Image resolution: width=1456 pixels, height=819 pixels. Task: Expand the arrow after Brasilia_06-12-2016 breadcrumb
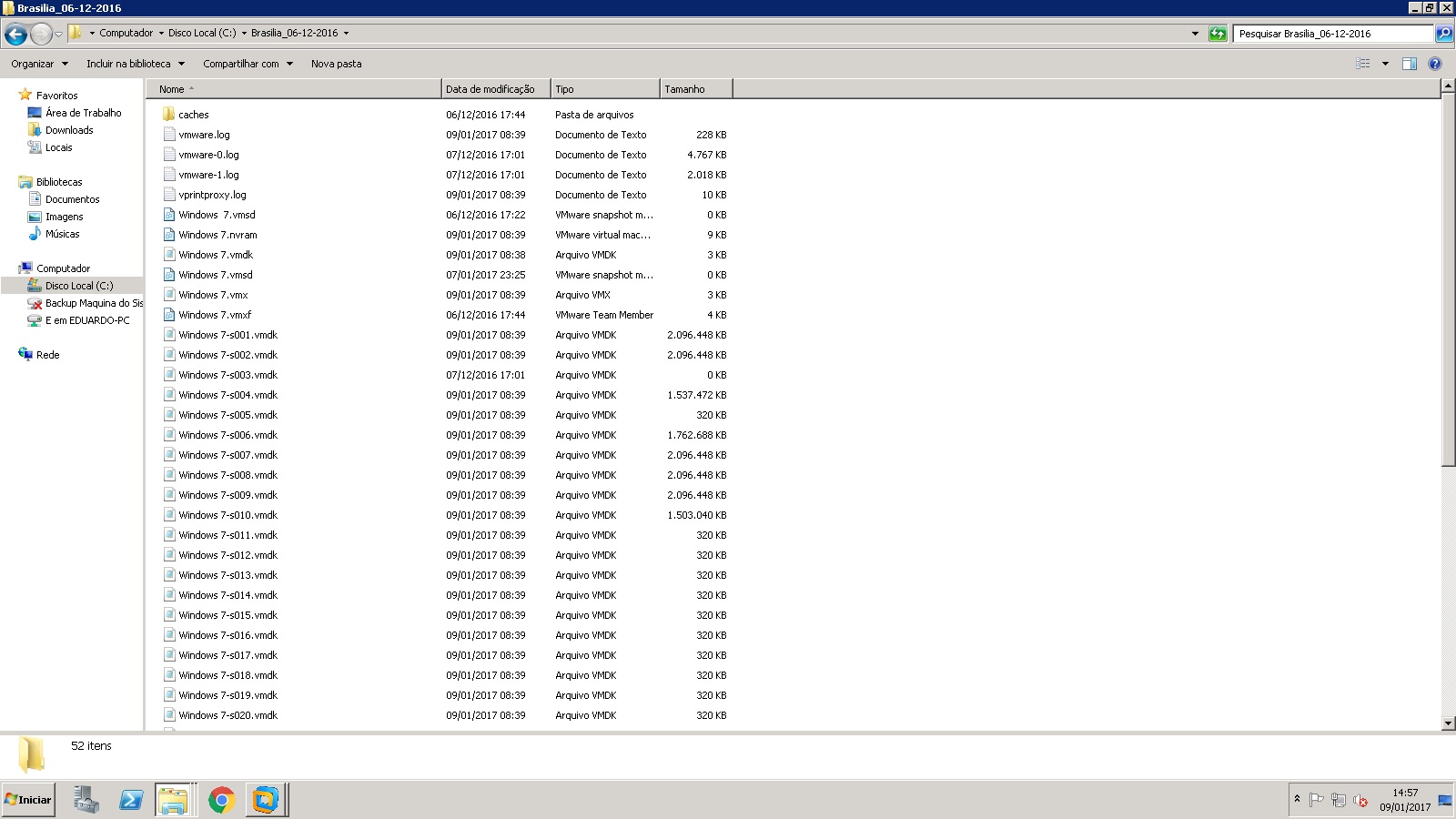(346, 34)
